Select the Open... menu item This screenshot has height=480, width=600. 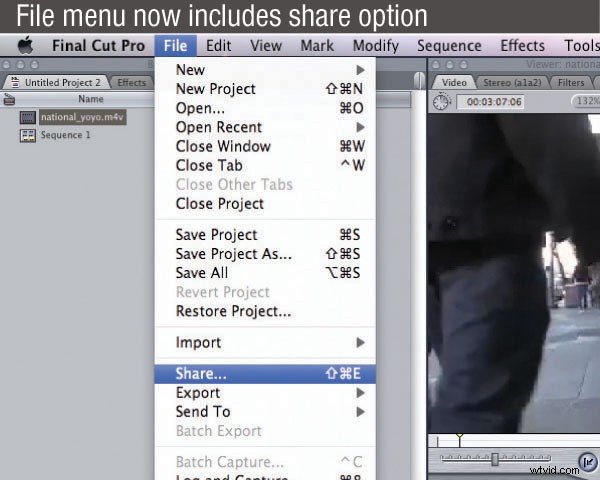pyautogui.click(x=265, y=108)
